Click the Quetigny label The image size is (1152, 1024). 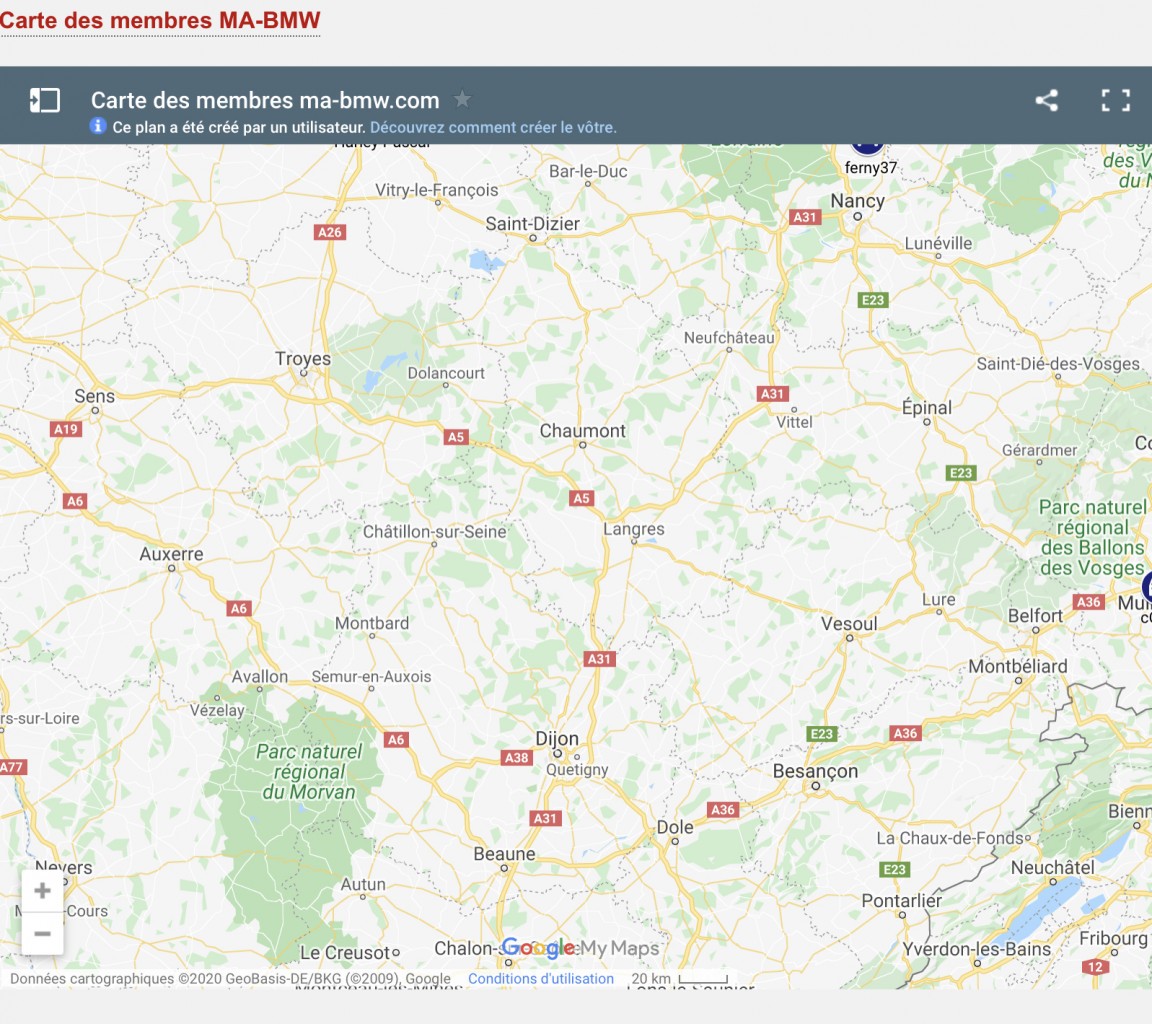(577, 770)
